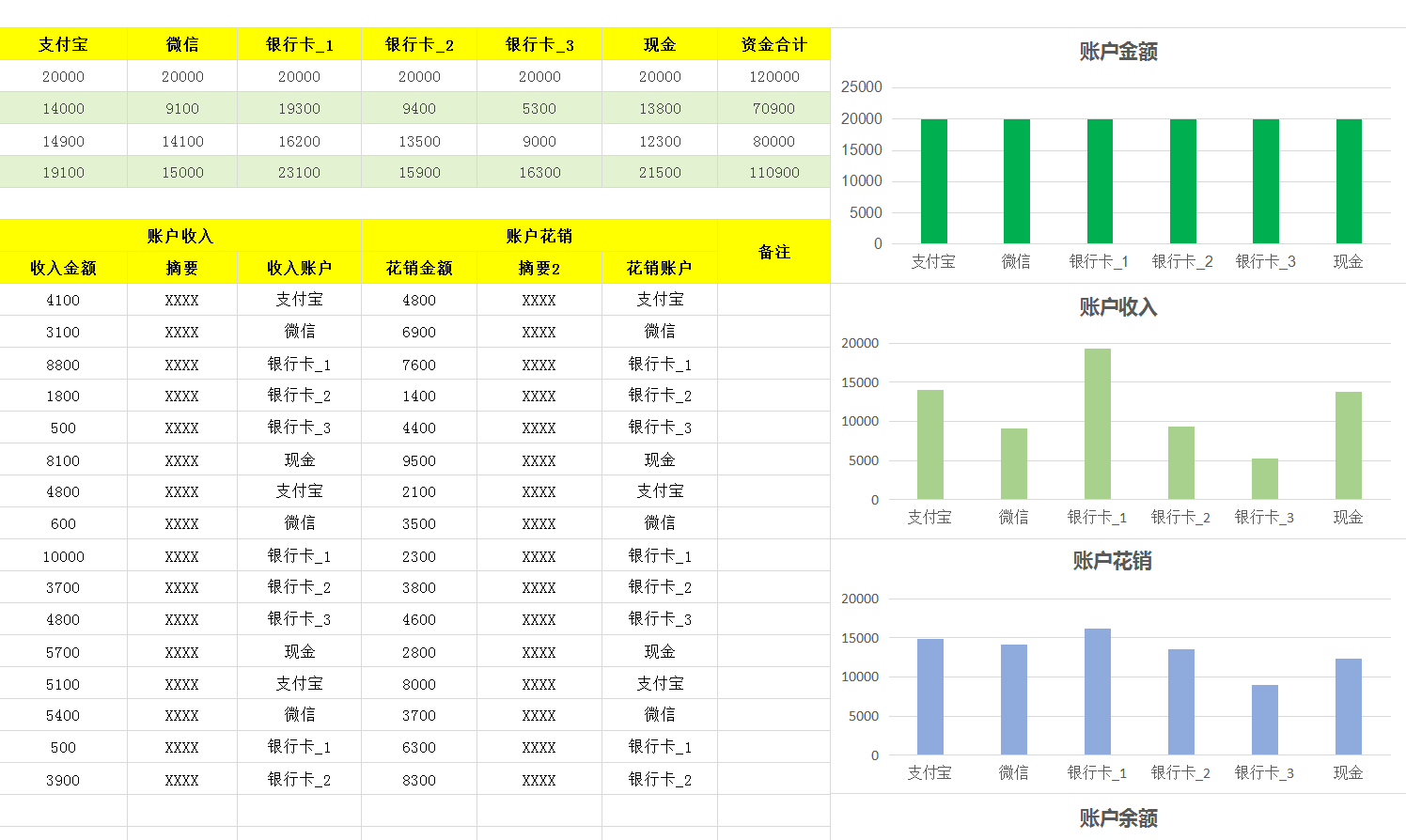Select the 账户收入 chart title
Viewport: 1406px width, 840px height.
point(1118,307)
